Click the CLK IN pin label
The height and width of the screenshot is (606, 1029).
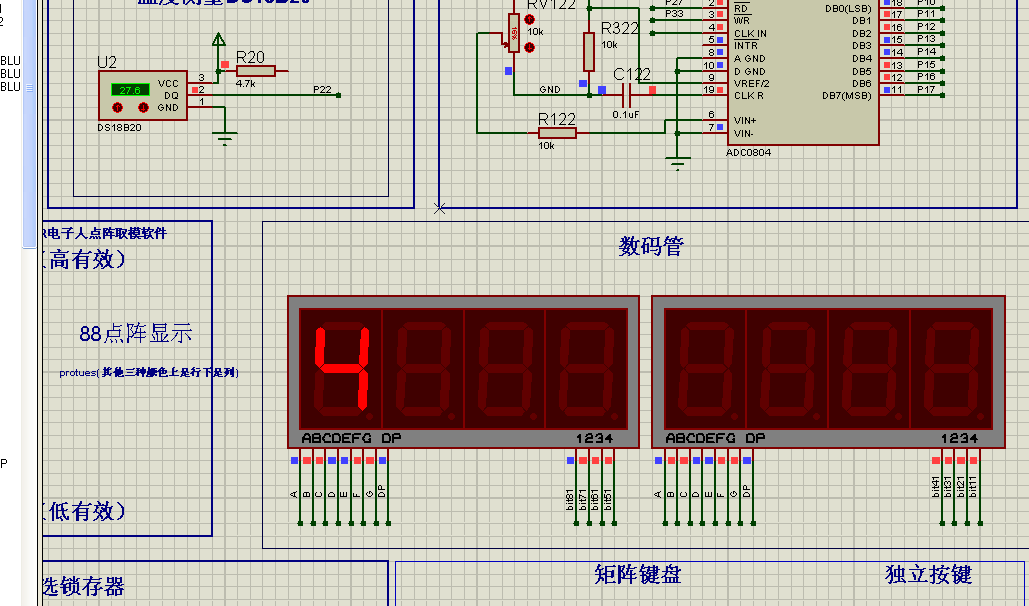coord(750,33)
